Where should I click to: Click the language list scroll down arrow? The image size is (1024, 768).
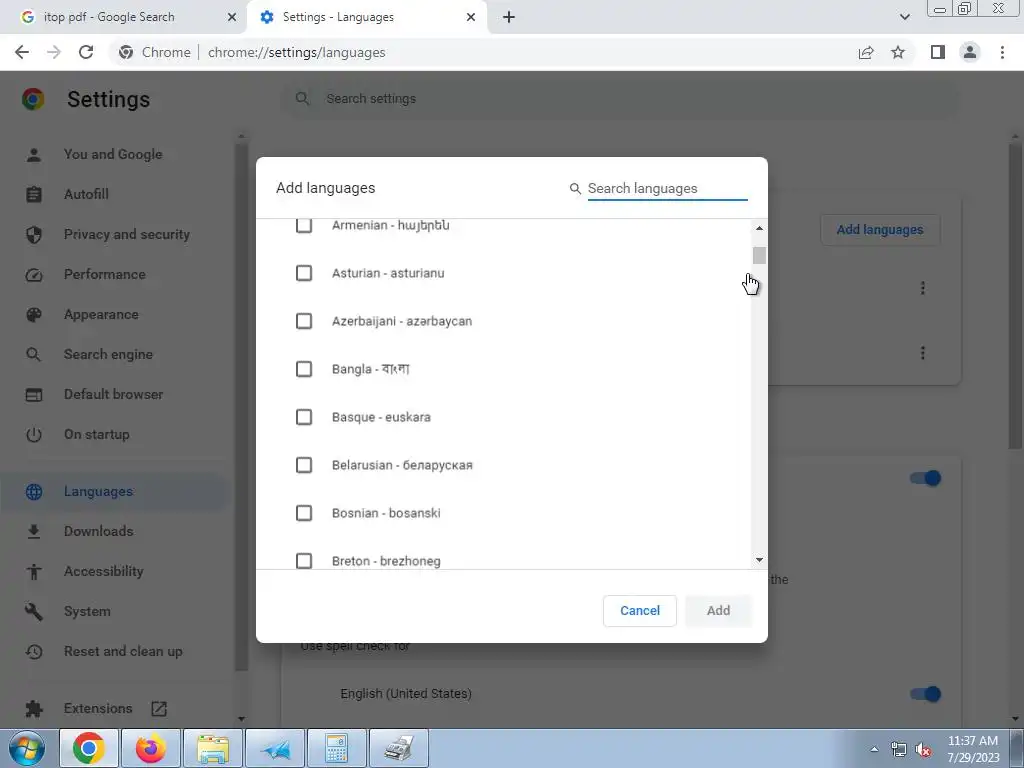coord(759,560)
